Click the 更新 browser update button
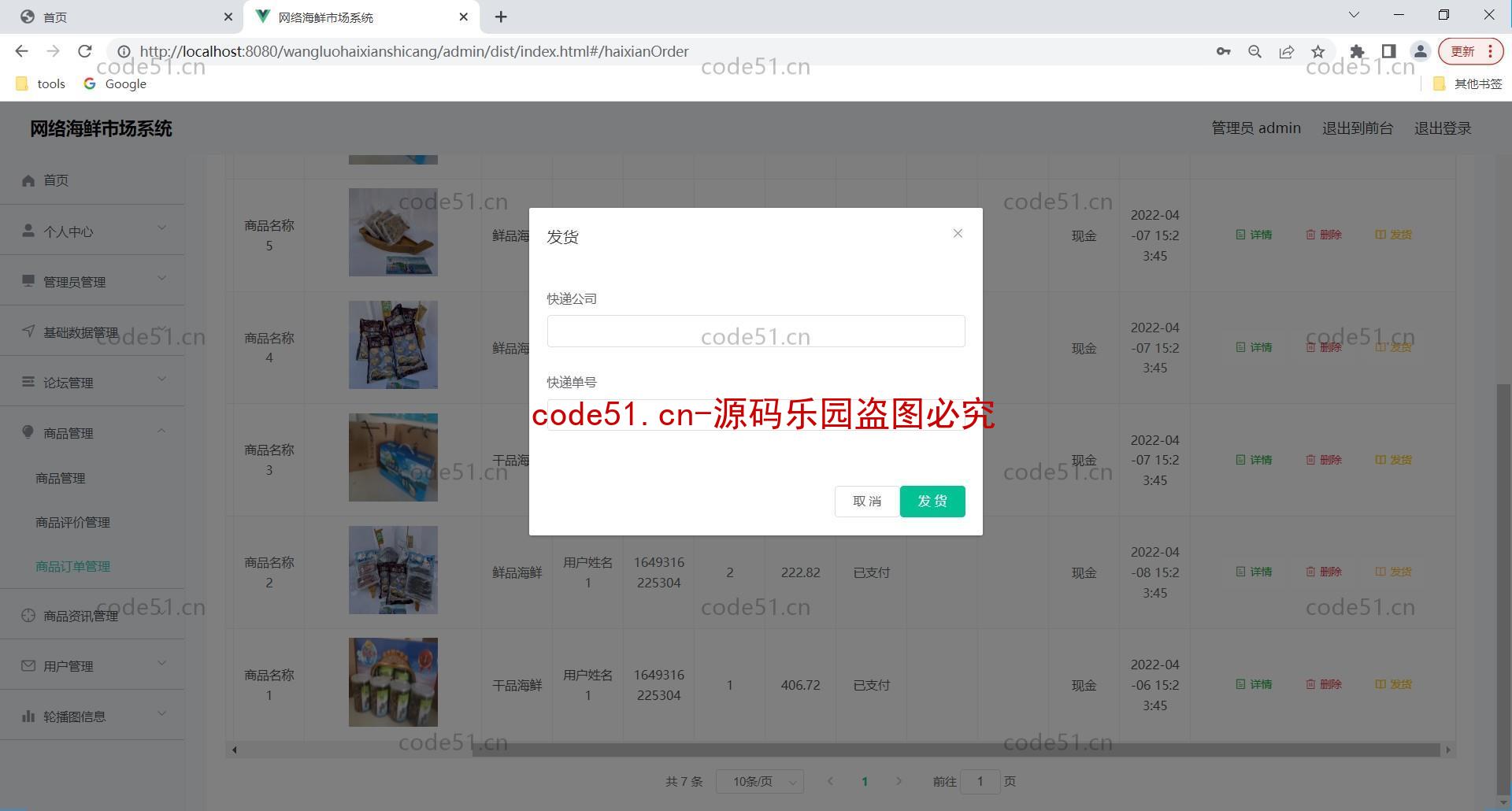 click(1470, 51)
